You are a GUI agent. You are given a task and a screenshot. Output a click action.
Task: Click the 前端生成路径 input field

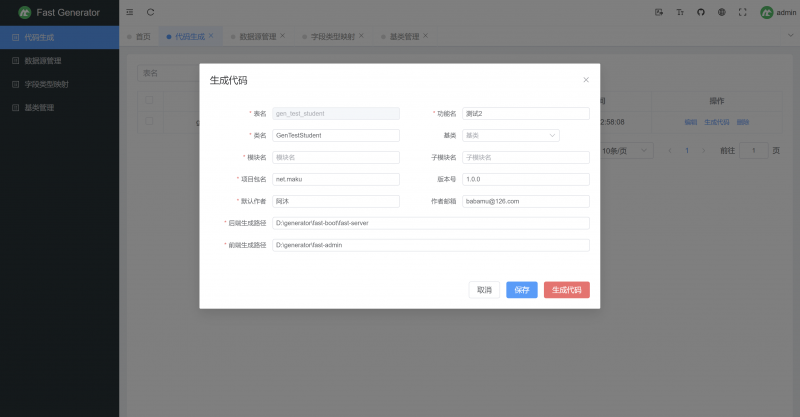point(431,245)
